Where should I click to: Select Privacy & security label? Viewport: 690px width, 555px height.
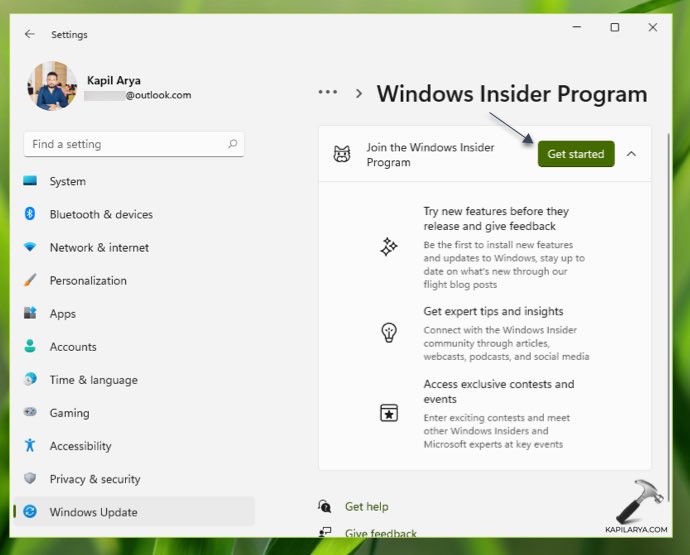(x=95, y=479)
